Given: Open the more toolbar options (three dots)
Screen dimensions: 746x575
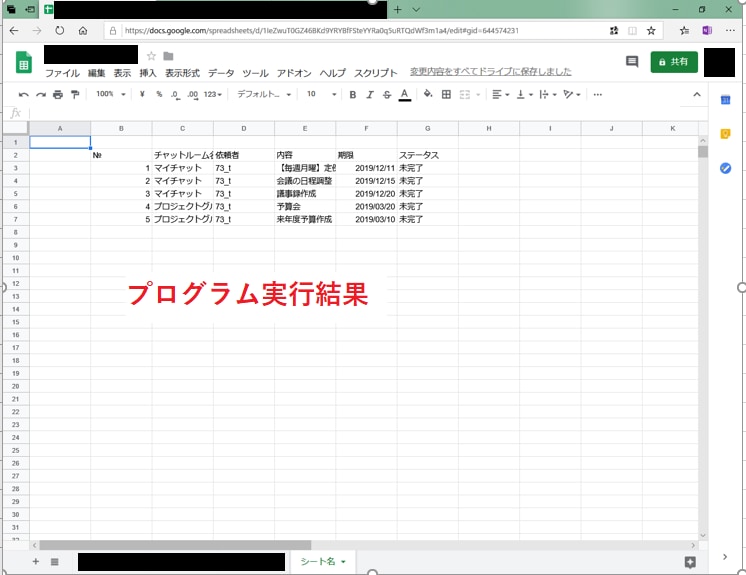Looking at the screenshot, I should pos(598,95).
